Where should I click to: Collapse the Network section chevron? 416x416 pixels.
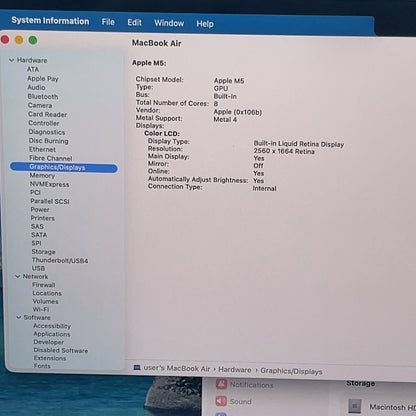click(x=18, y=276)
